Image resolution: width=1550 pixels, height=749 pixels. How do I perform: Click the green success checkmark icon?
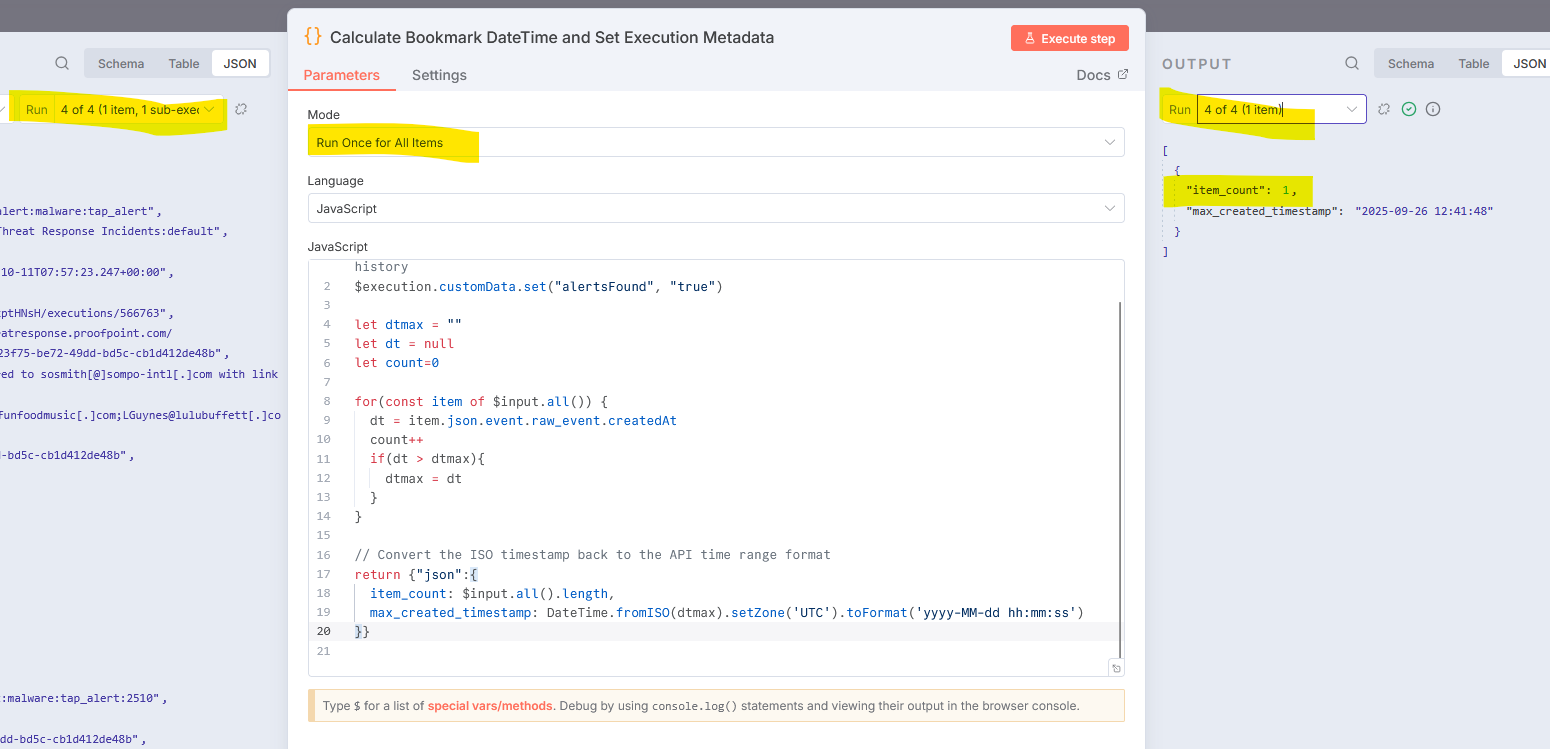(x=1409, y=109)
